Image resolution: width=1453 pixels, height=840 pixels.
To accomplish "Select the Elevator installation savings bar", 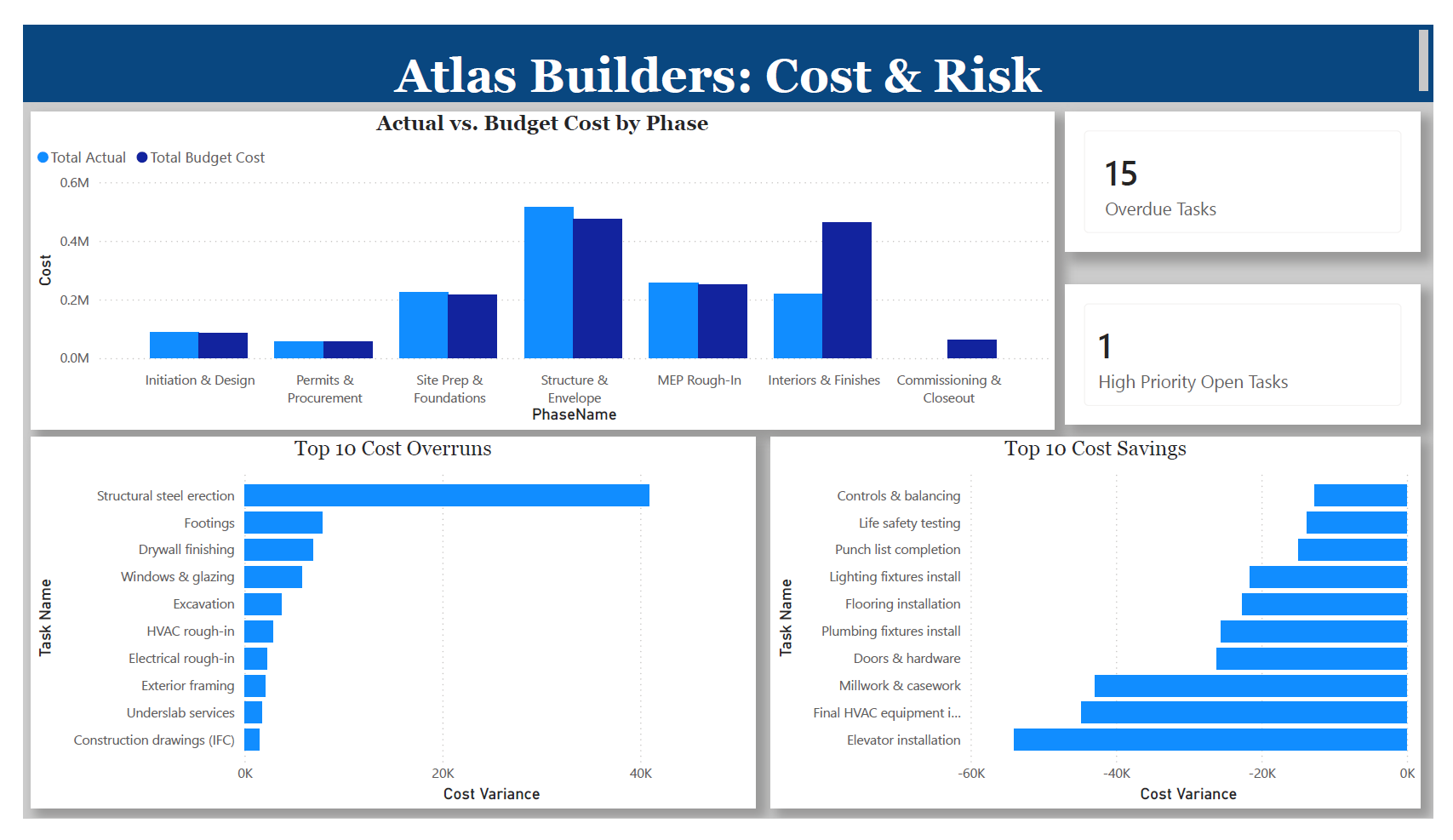I will click(x=1210, y=740).
